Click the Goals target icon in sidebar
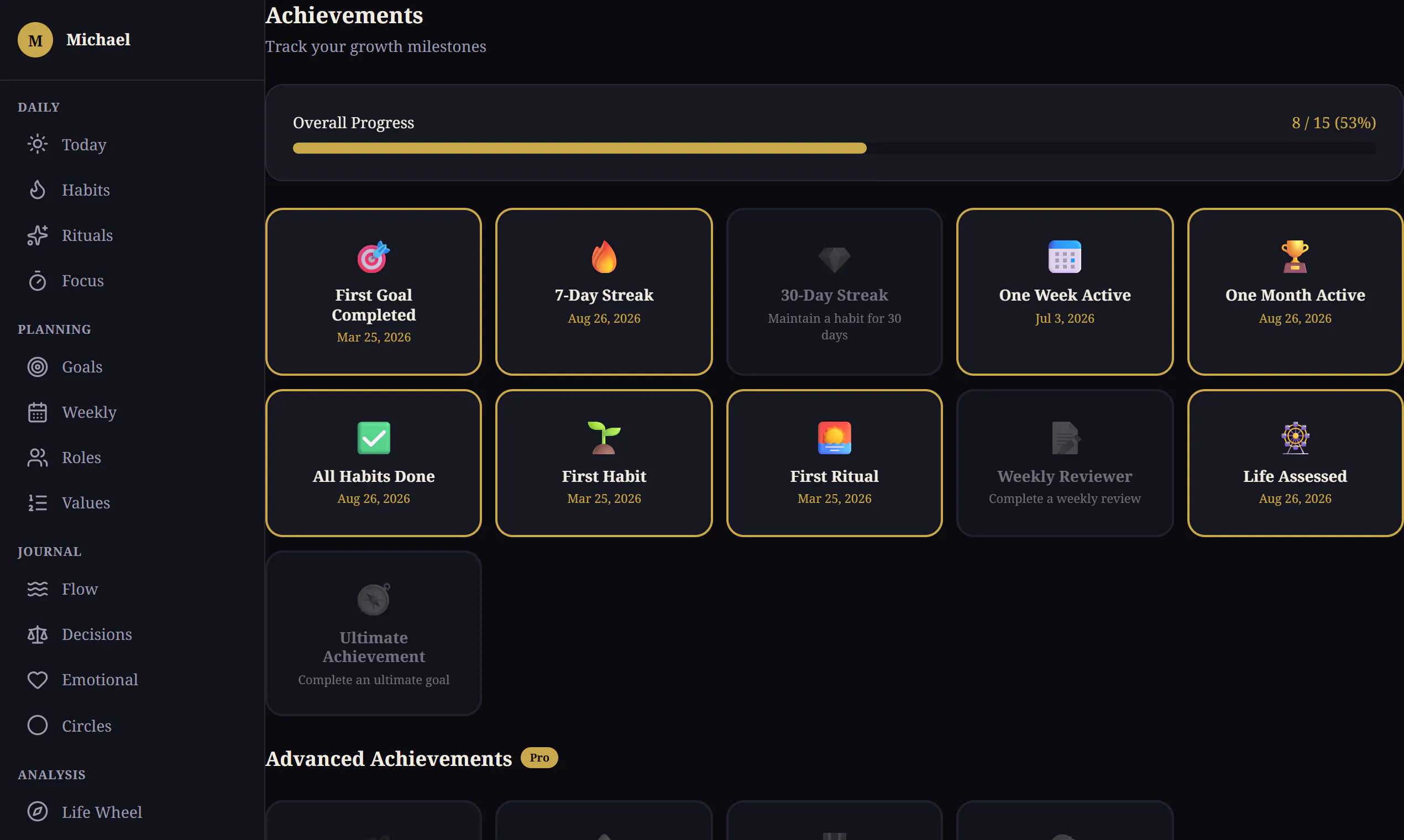The width and height of the screenshot is (1404, 840). [38, 367]
